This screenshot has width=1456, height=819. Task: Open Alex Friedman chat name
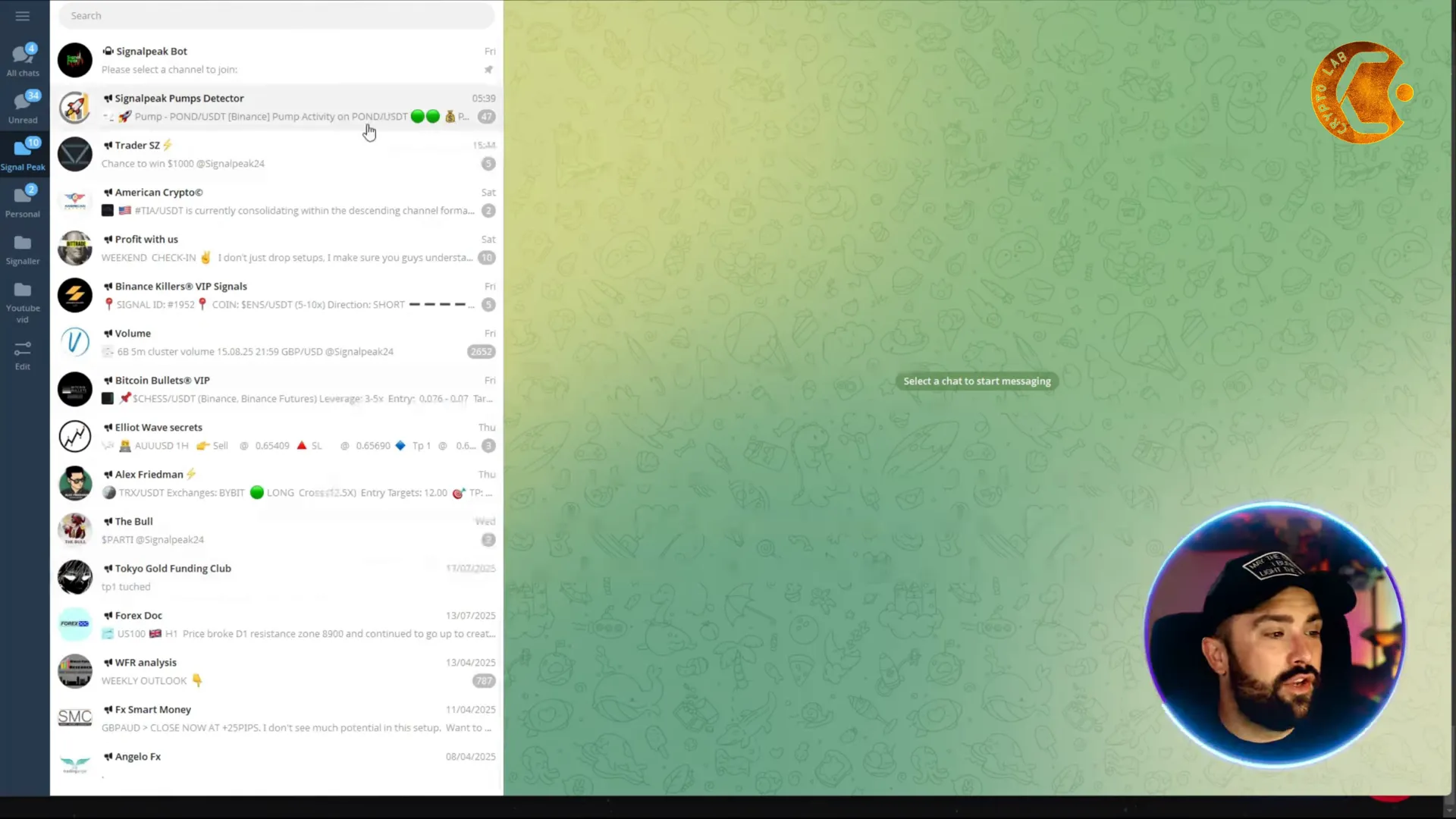point(149,475)
